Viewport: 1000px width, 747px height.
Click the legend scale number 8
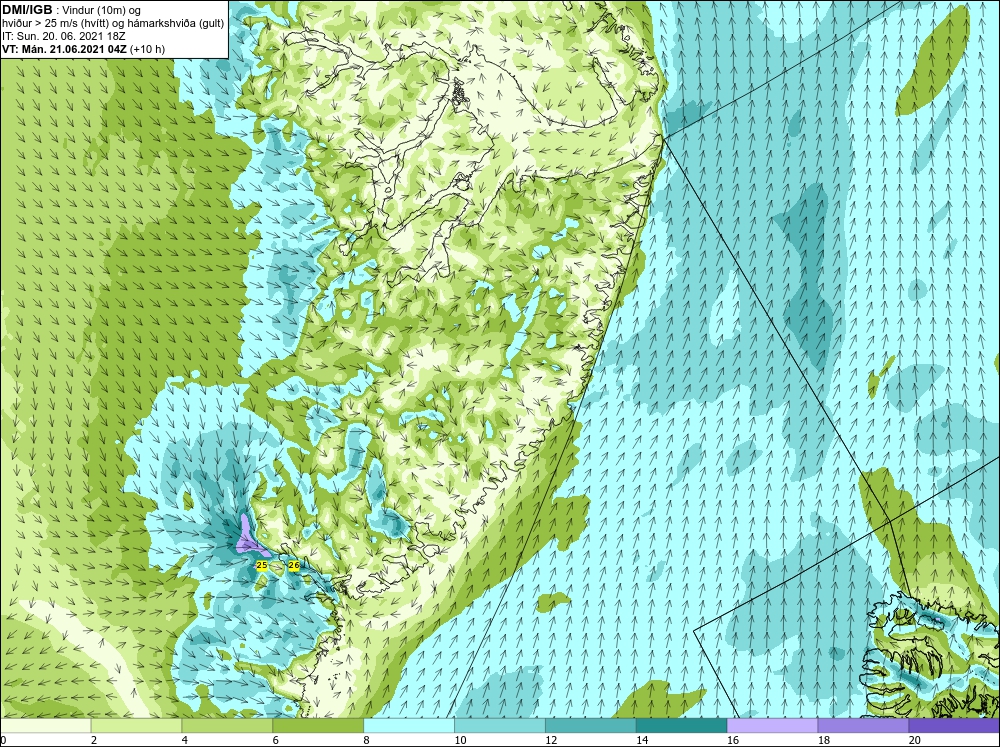[367, 740]
